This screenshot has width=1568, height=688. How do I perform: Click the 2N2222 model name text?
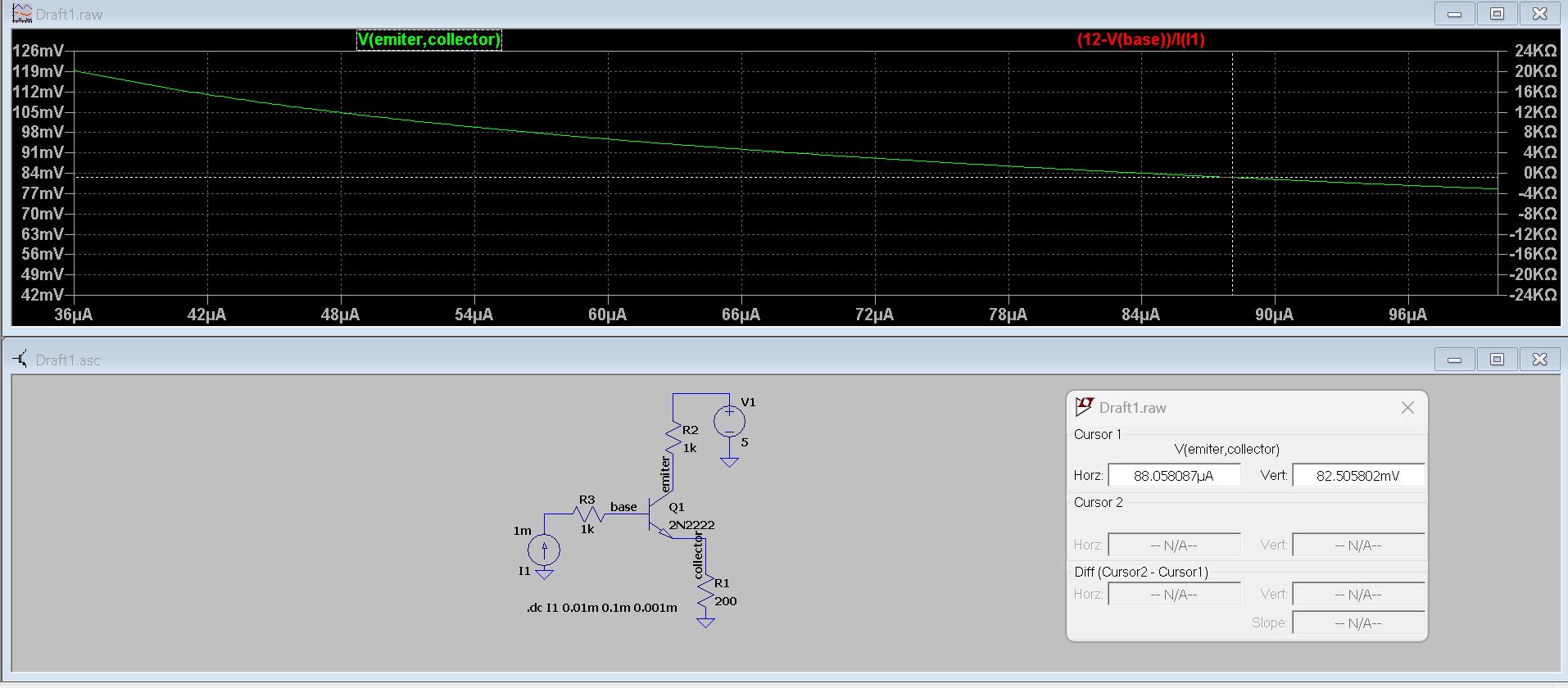point(691,525)
